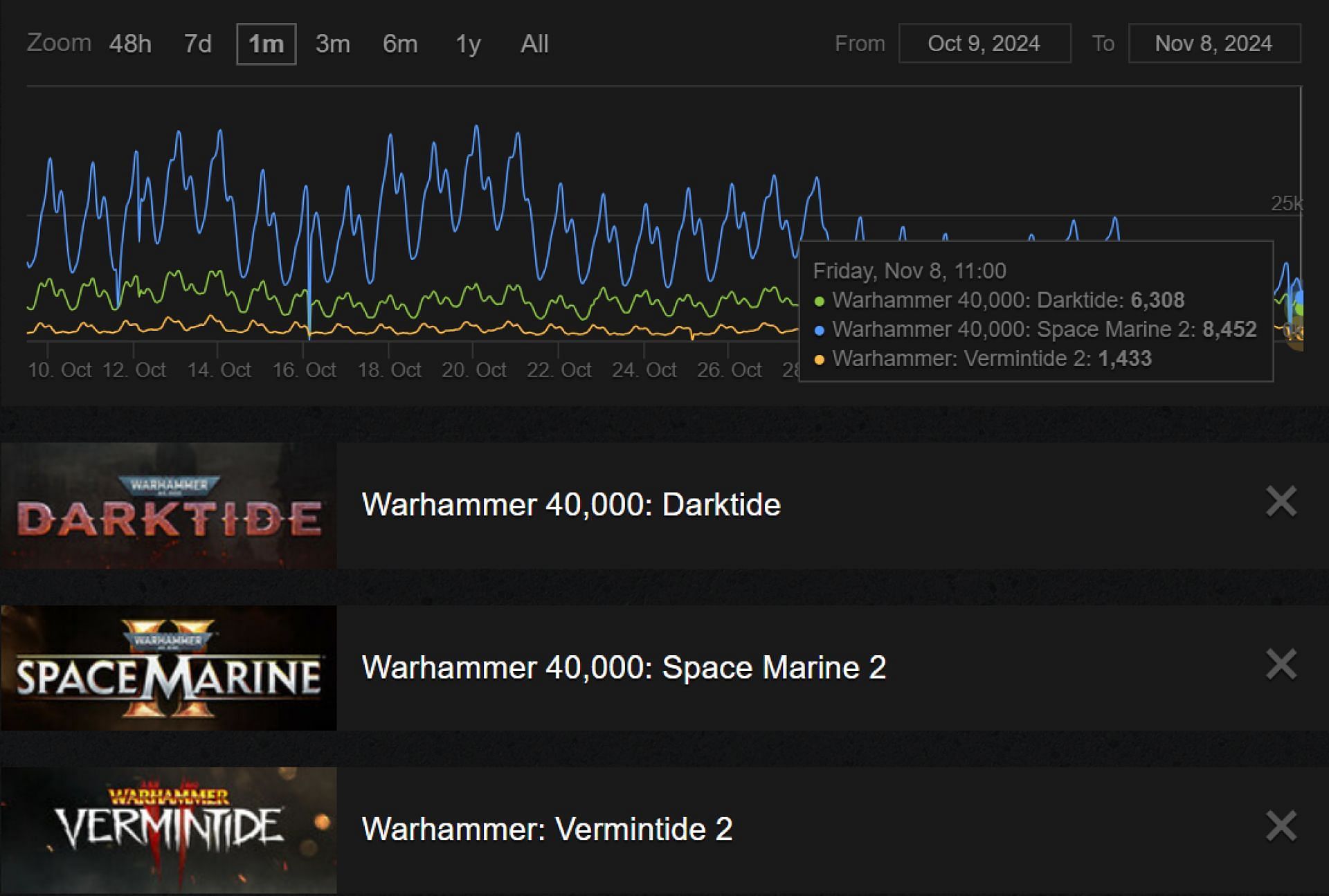1329x896 pixels.
Task: Remove Warhammer 40,000: Darktide from comparison
Action: pyautogui.click(x=1281, y=502)
